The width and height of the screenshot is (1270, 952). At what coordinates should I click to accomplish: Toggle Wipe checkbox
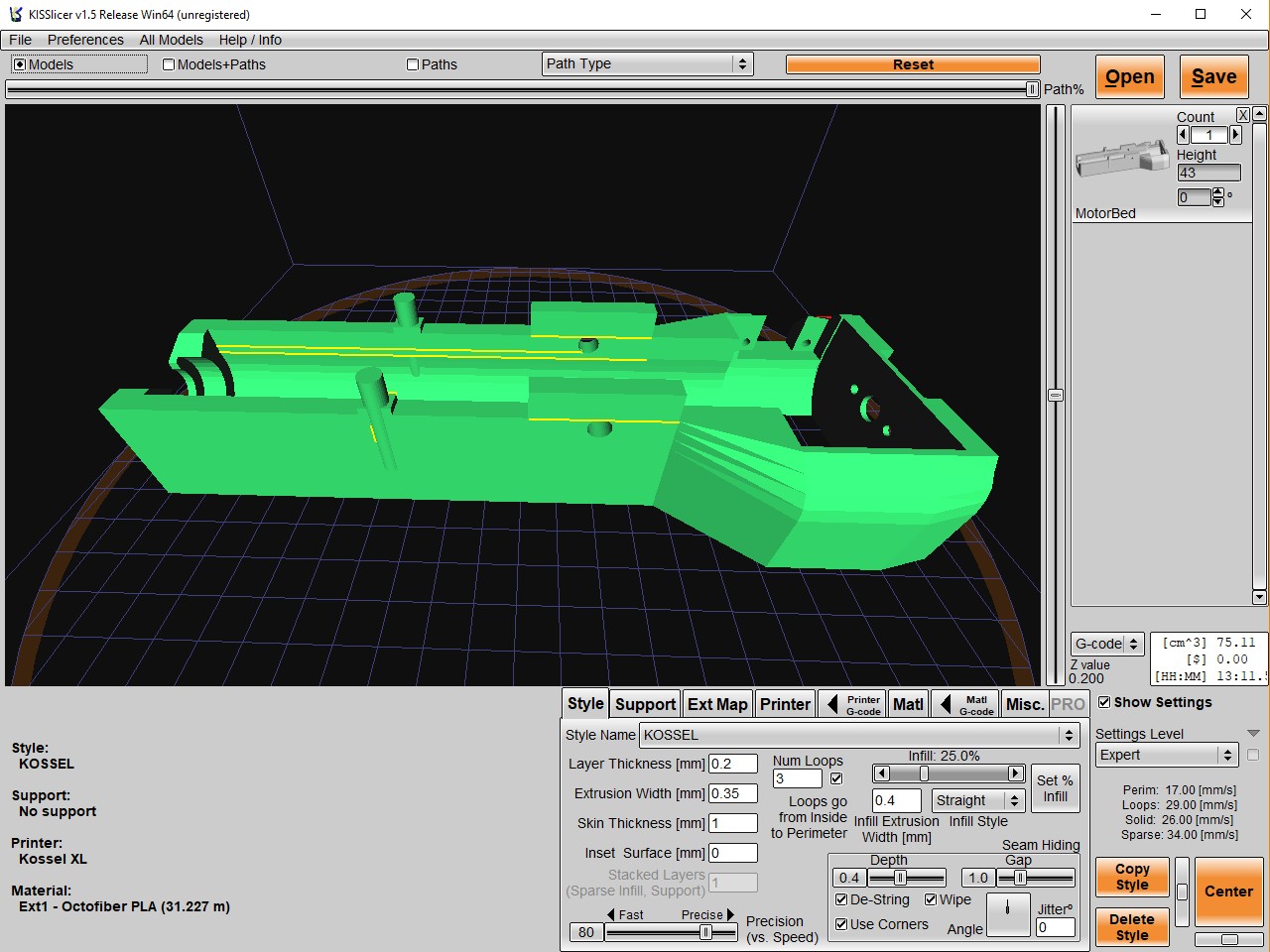[x=931, y=899]
